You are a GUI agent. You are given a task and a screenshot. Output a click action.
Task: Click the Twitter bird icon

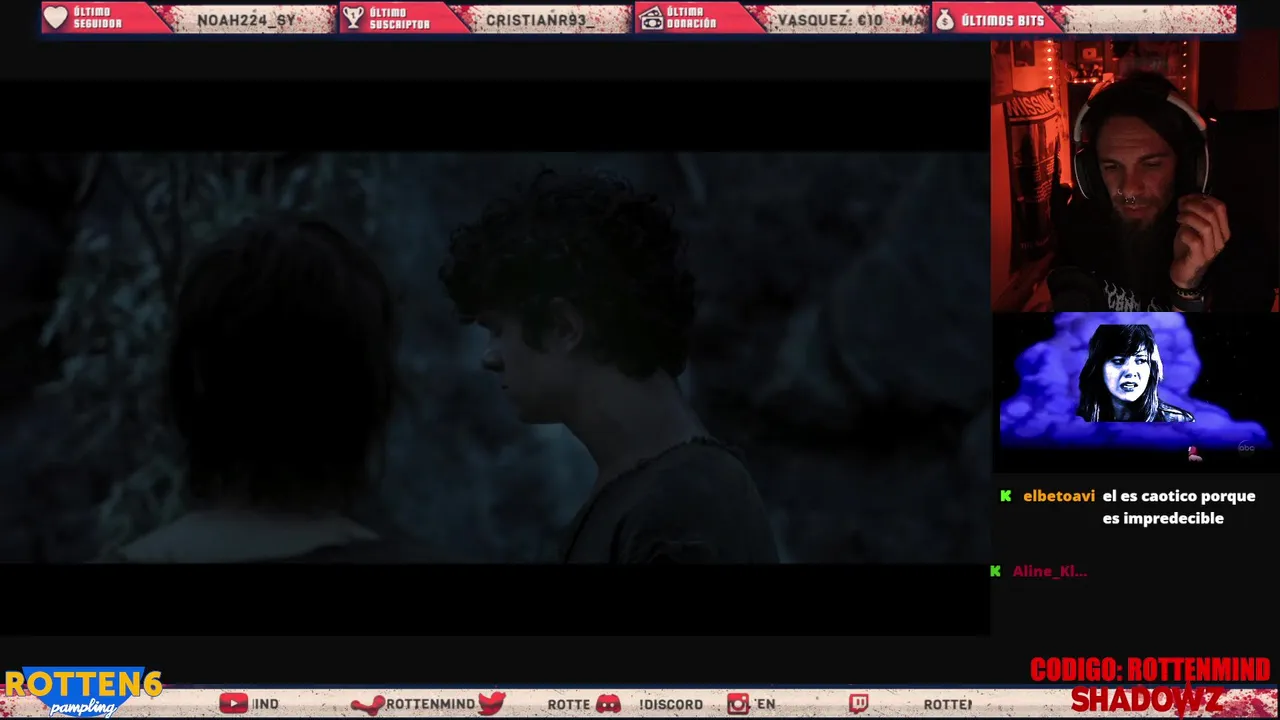coord(491,703)
